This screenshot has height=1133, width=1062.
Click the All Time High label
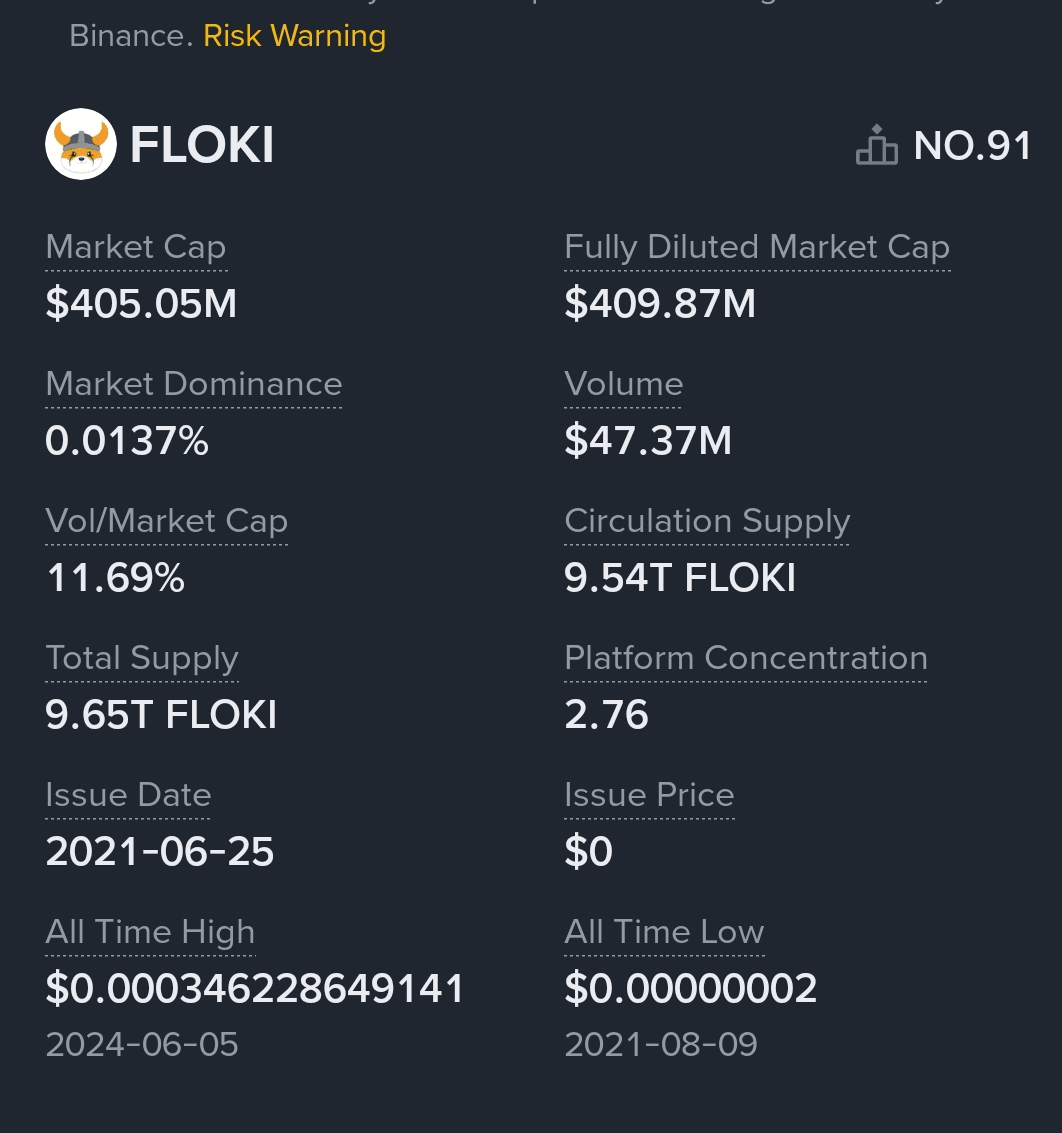pyautogui.click(x=150, y=932)
